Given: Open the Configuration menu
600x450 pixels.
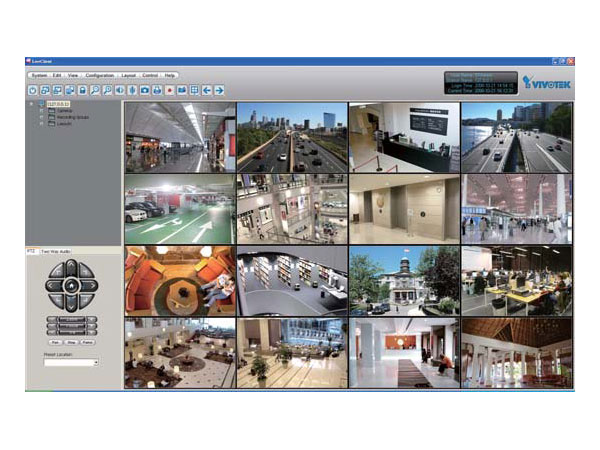Looking at the screenshot, I should click(x=100, y=75).
